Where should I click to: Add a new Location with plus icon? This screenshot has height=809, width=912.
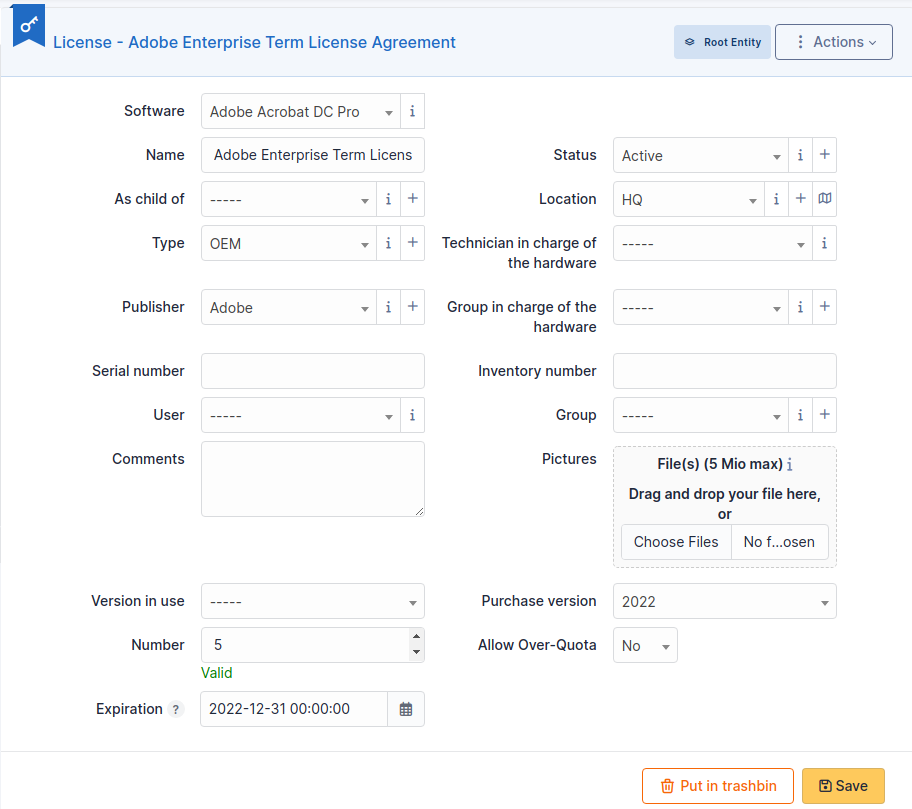[x=801, y=199]
